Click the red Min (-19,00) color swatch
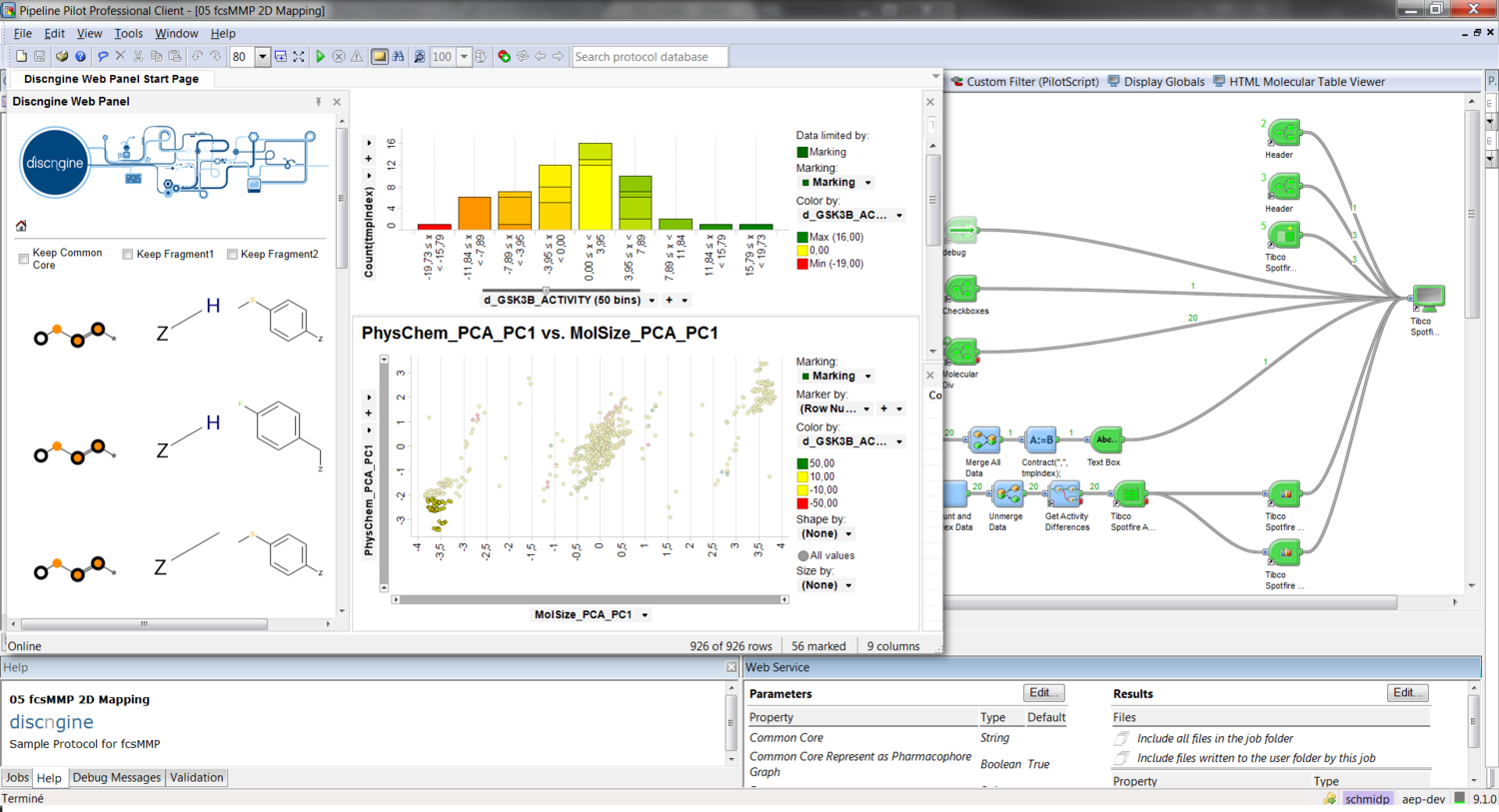The width and height of the screenshot is (1499, 812). pos(801,264)
